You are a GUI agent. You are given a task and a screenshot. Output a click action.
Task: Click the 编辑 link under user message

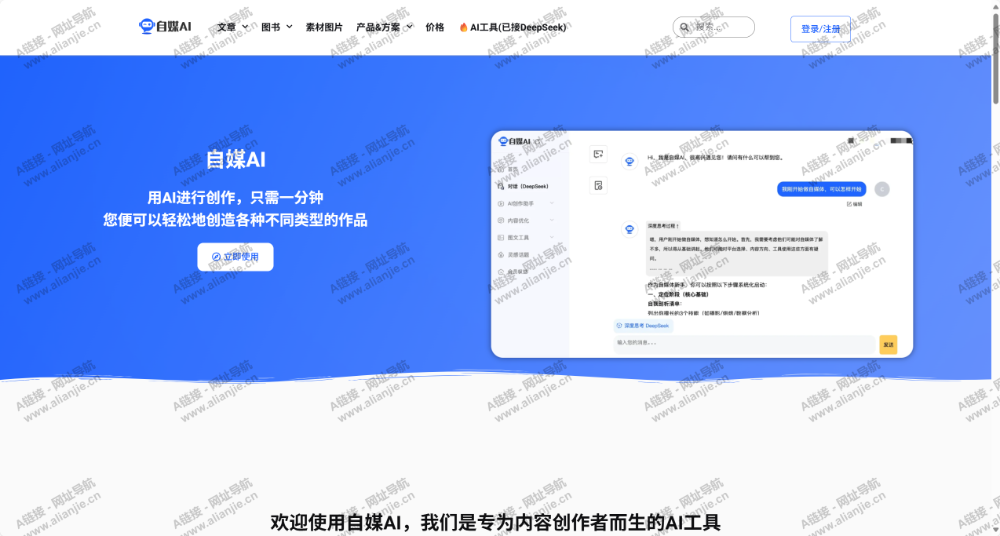[855, 204]
